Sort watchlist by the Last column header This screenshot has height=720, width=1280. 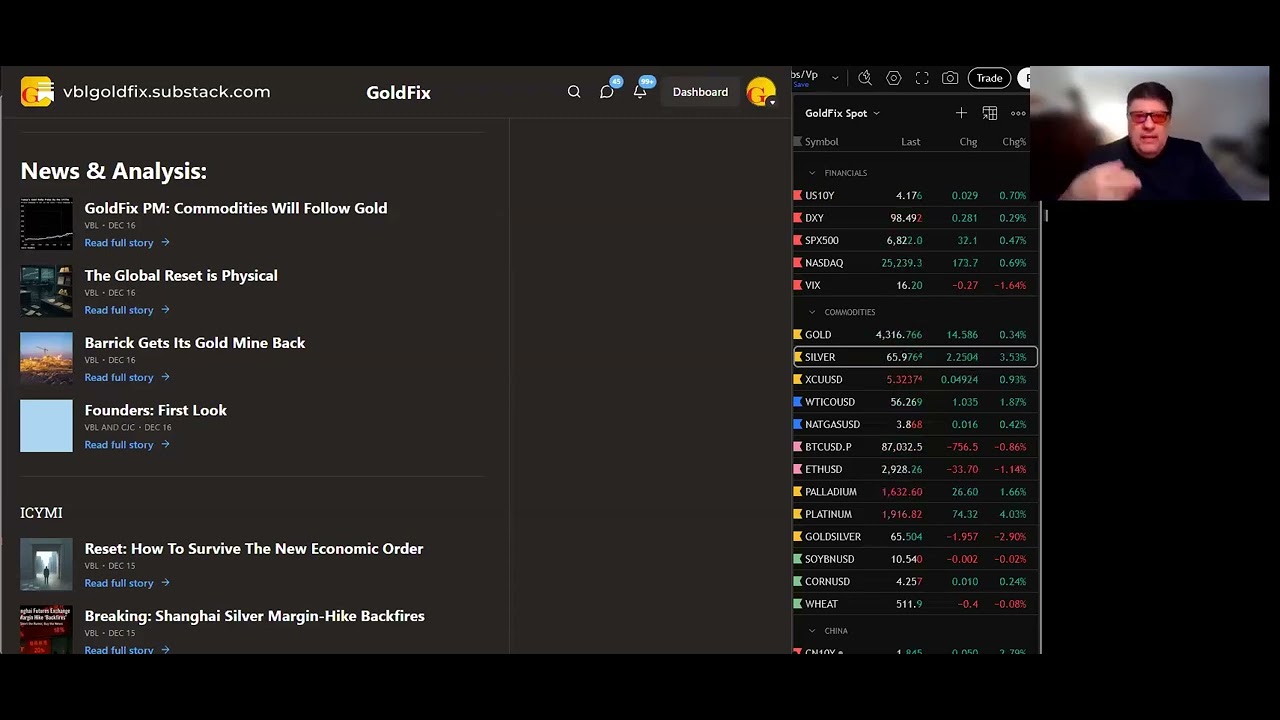tap(910, 142)
